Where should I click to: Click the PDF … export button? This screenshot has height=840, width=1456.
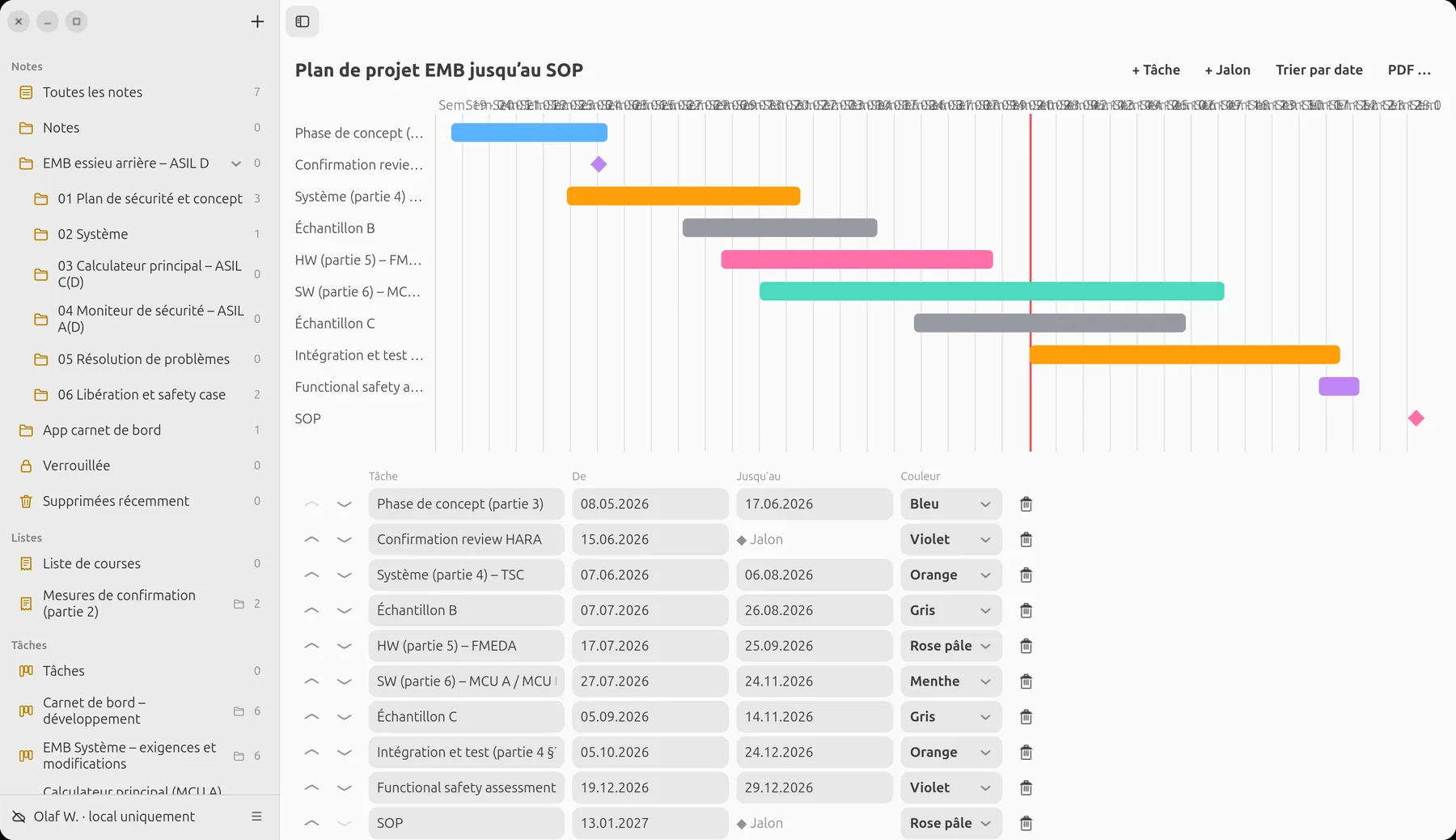(1409, 70)
